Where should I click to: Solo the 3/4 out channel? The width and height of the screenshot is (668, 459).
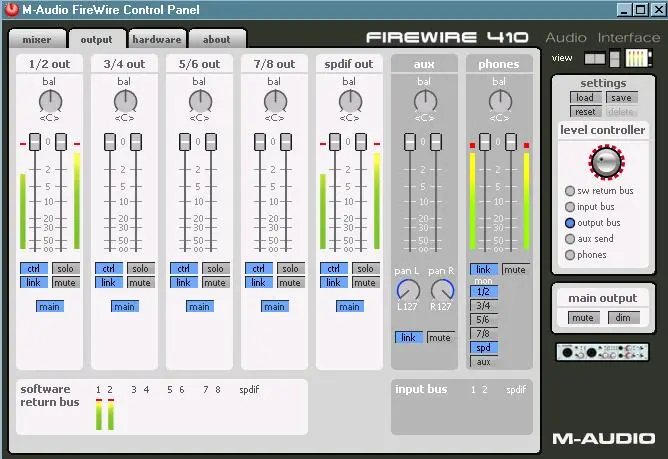tap(141, 268)
